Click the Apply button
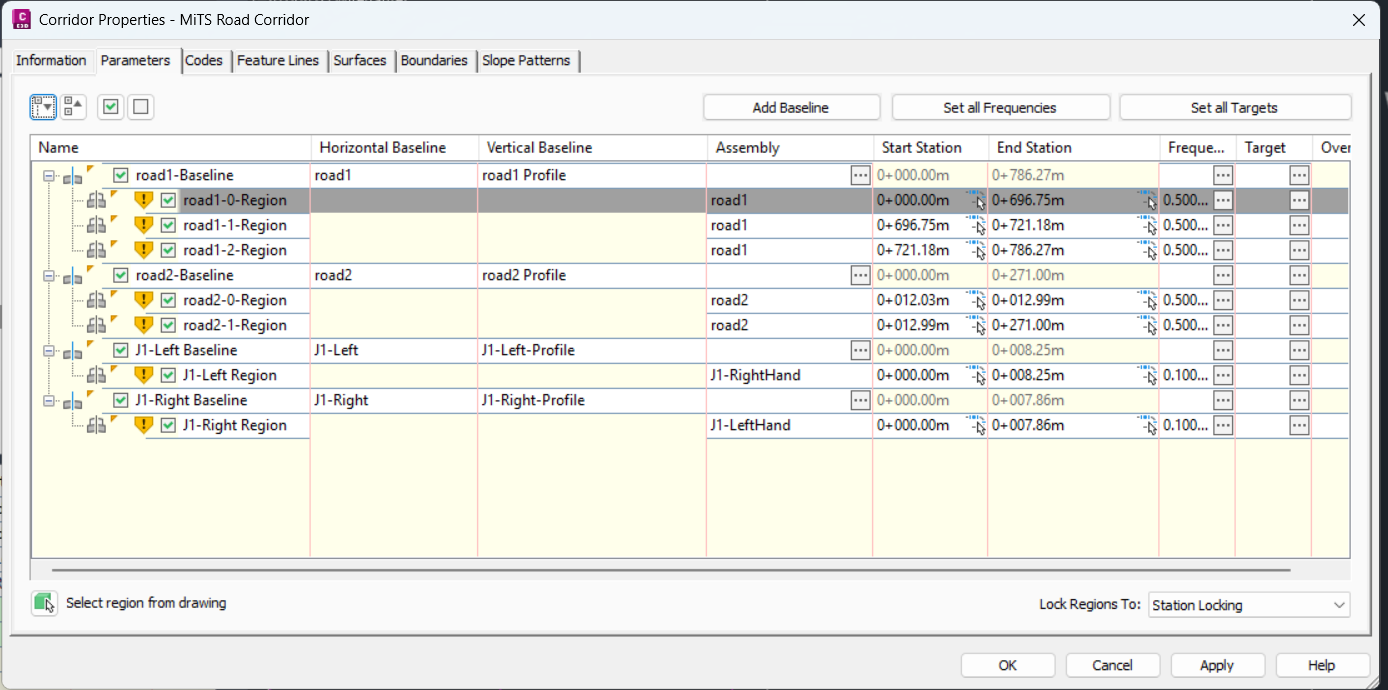This screenshot has width=1388, height=690. (x=1217, y=665)
